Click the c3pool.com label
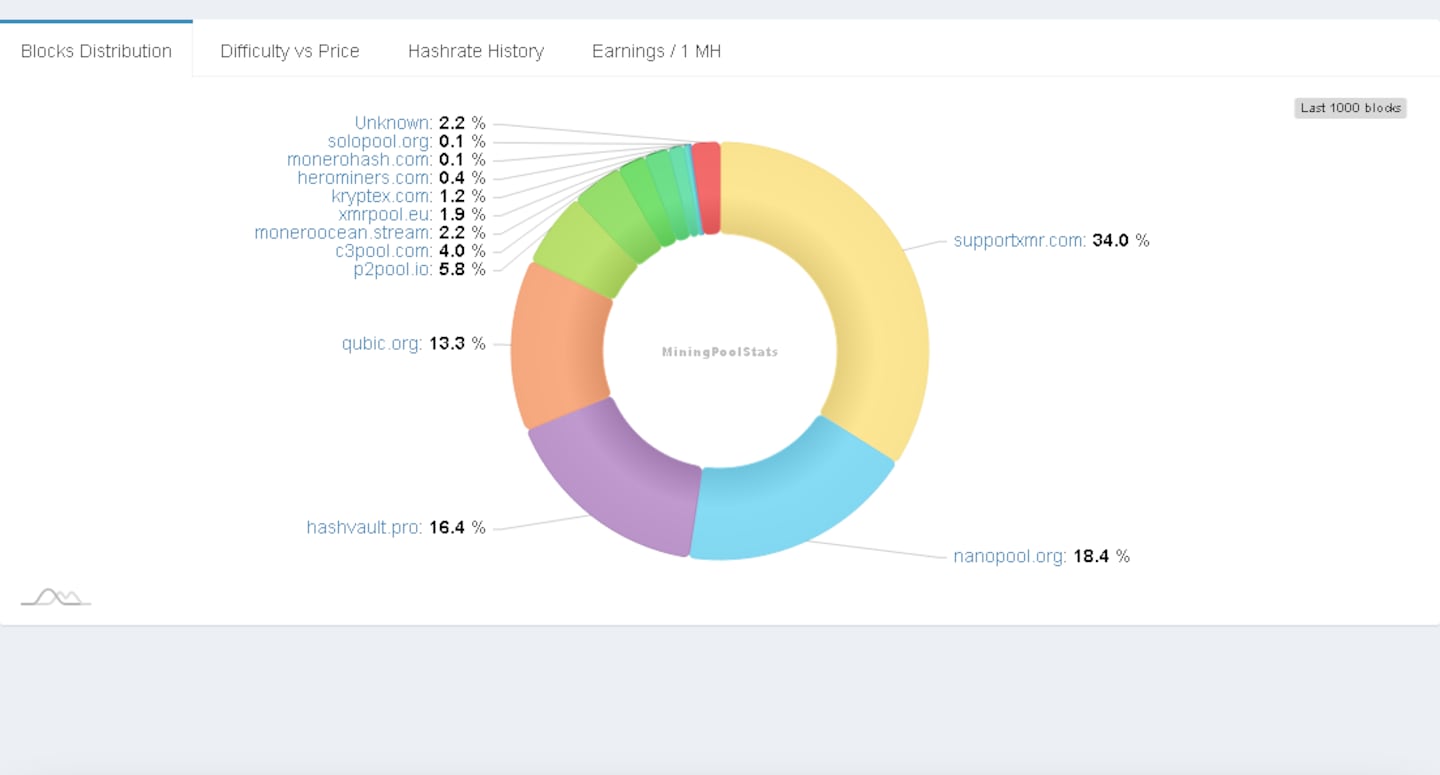The image size is (1440, 775). pos(384,251)
